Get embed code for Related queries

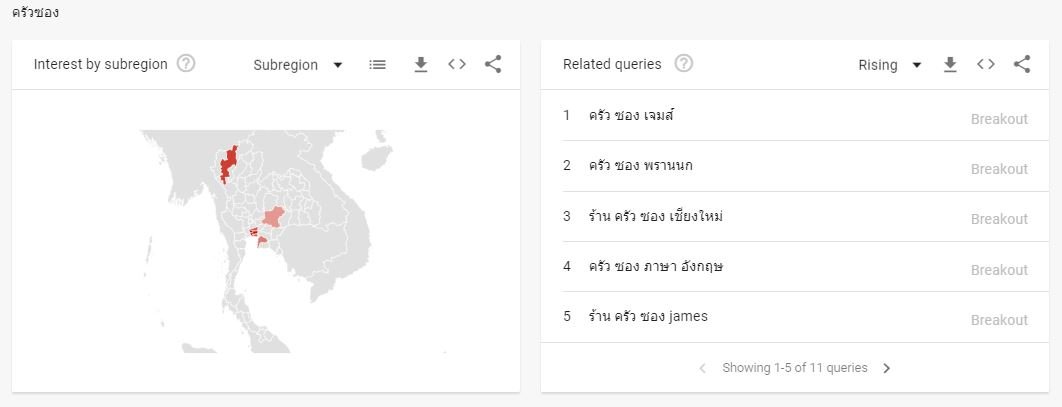pos(986,65)
